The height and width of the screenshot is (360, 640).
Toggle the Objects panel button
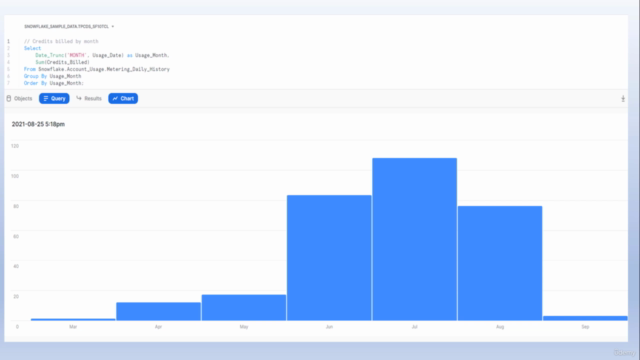[x=19, y=98]
